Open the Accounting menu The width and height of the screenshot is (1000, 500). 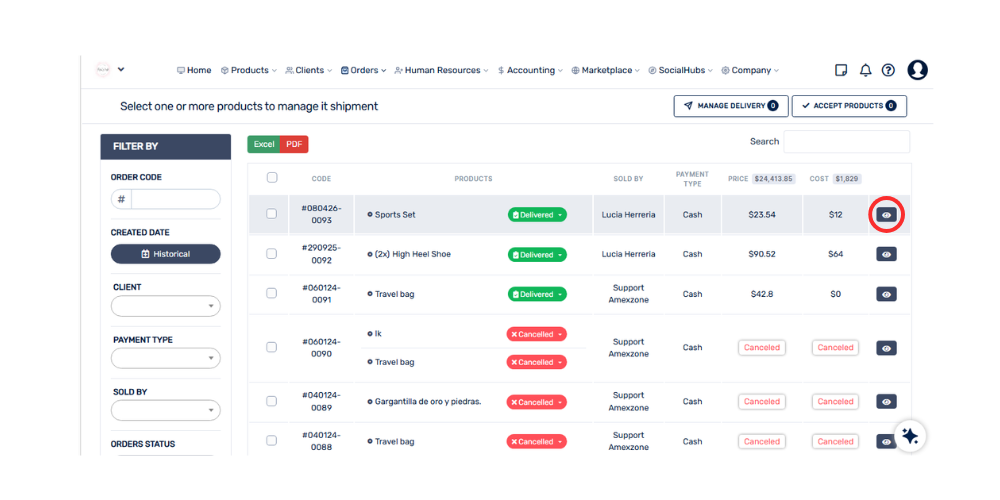530,70
